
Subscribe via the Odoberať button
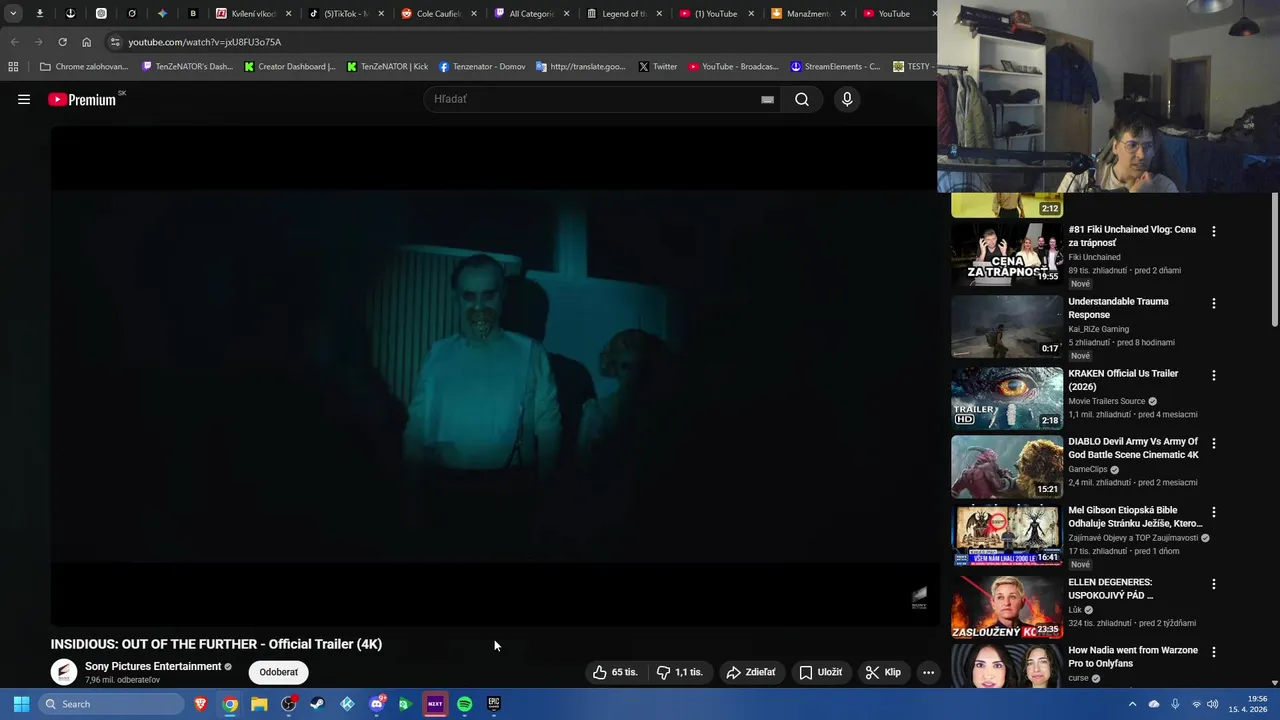click(279, 672)
